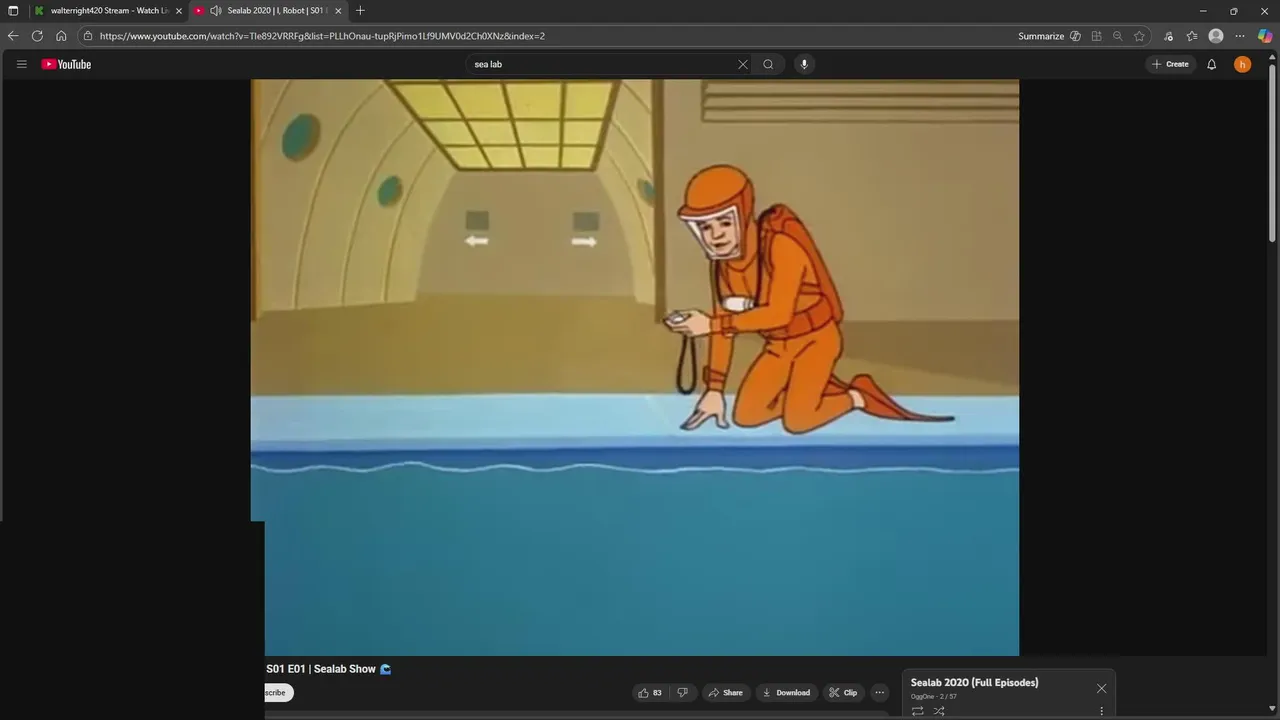Viewport: 1280px width, 720px height.
Task: Open the YouTube guide hamburger menu
Action: [21, 64]
